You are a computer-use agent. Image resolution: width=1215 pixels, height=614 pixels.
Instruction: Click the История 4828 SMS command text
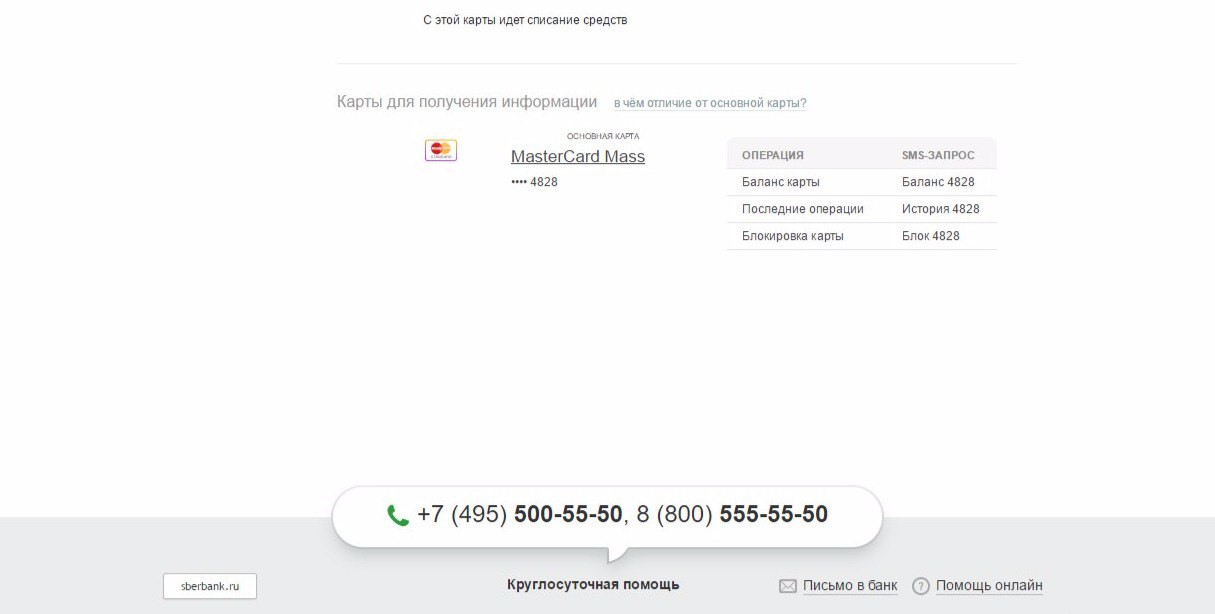pyautogui.click(x=941, y=209)
